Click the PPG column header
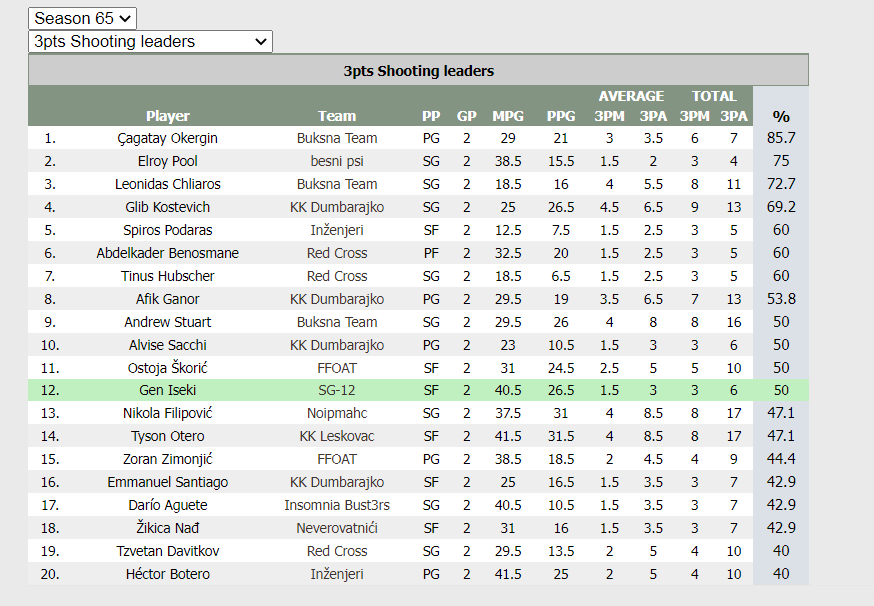This screenshot has height=606, width=874. pos(561,116)
